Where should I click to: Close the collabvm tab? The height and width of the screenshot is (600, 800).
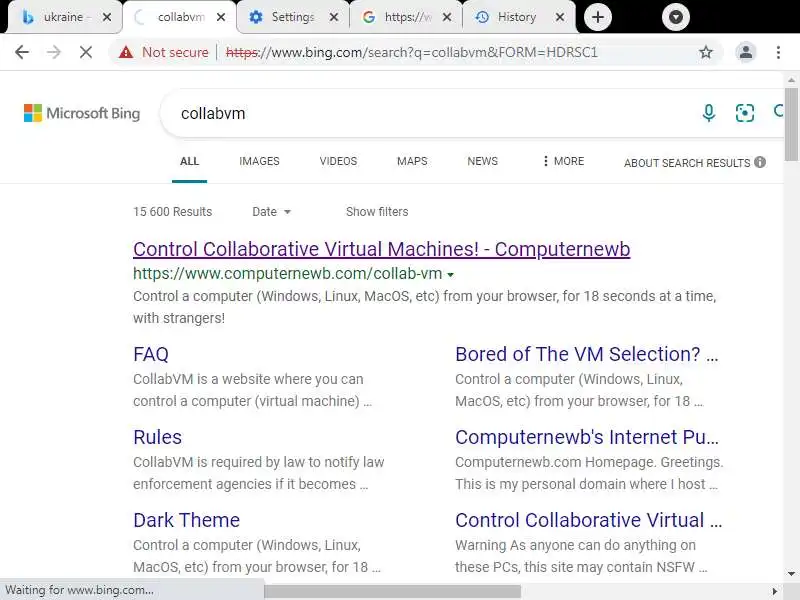pyautogui.click(x=221, y=17)
